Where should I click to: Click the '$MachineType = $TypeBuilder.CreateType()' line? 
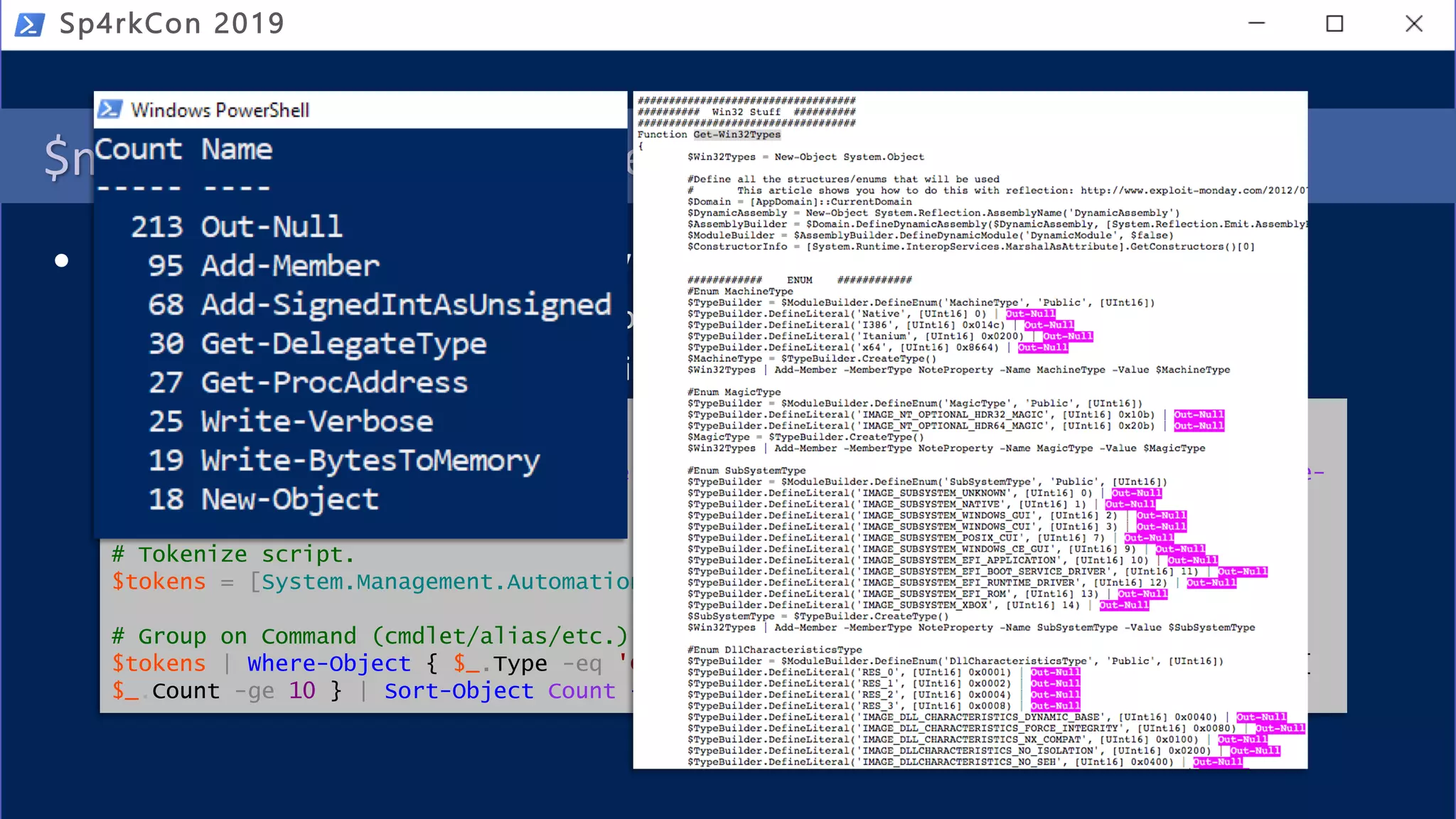pos(812,359)
